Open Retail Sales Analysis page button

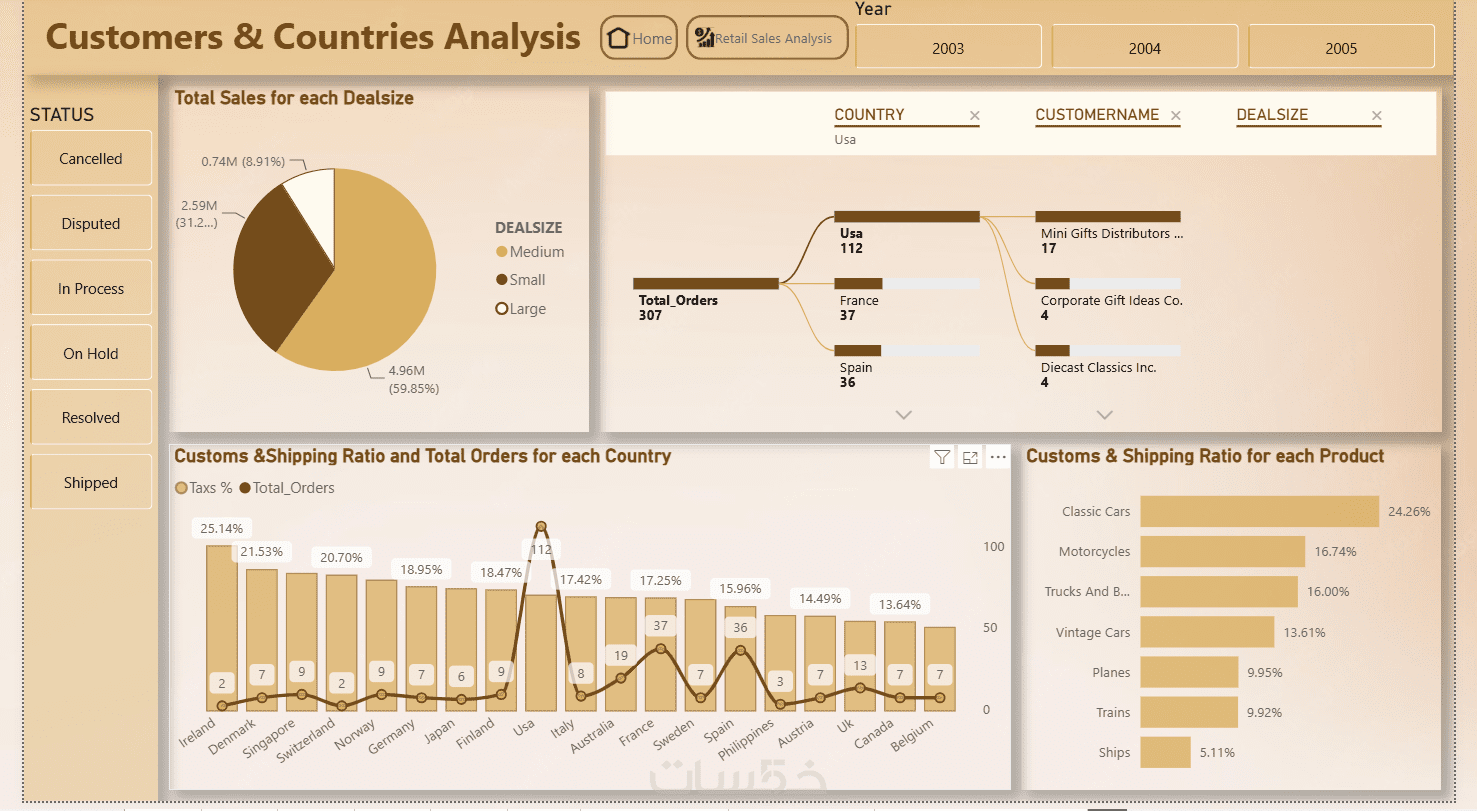coord(767,38)
